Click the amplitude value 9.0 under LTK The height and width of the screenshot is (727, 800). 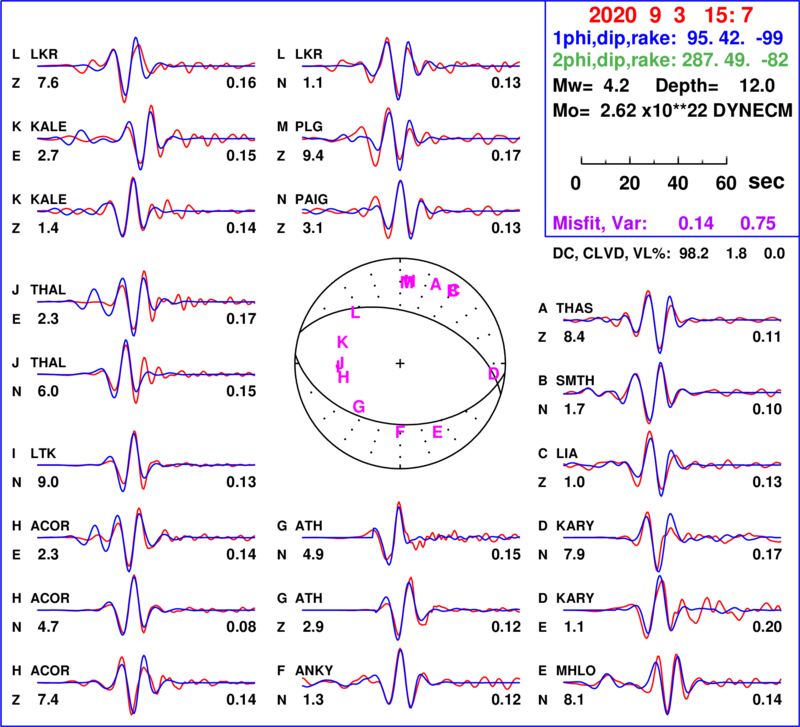click(48, 482)
